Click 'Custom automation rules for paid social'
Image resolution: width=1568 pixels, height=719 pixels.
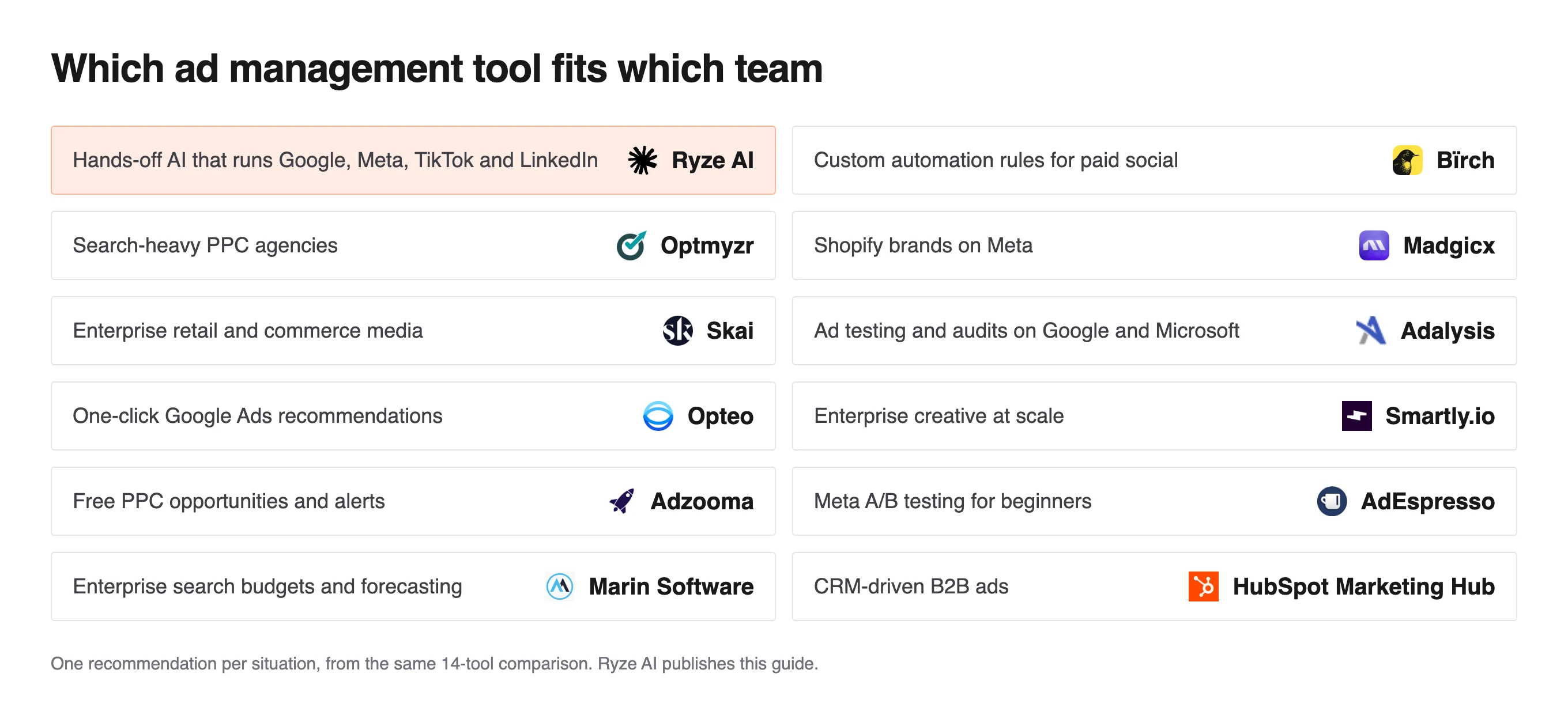(x=996, y=160)
